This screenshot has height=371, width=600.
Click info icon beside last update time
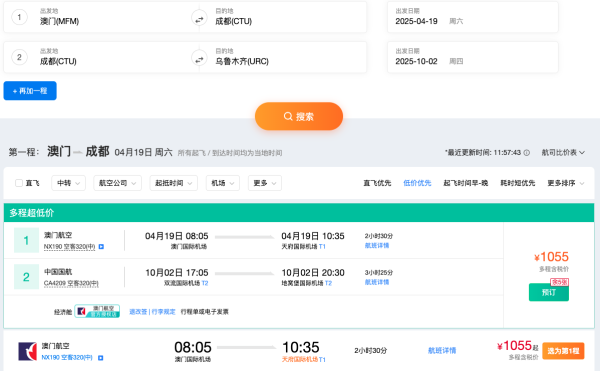527,153
